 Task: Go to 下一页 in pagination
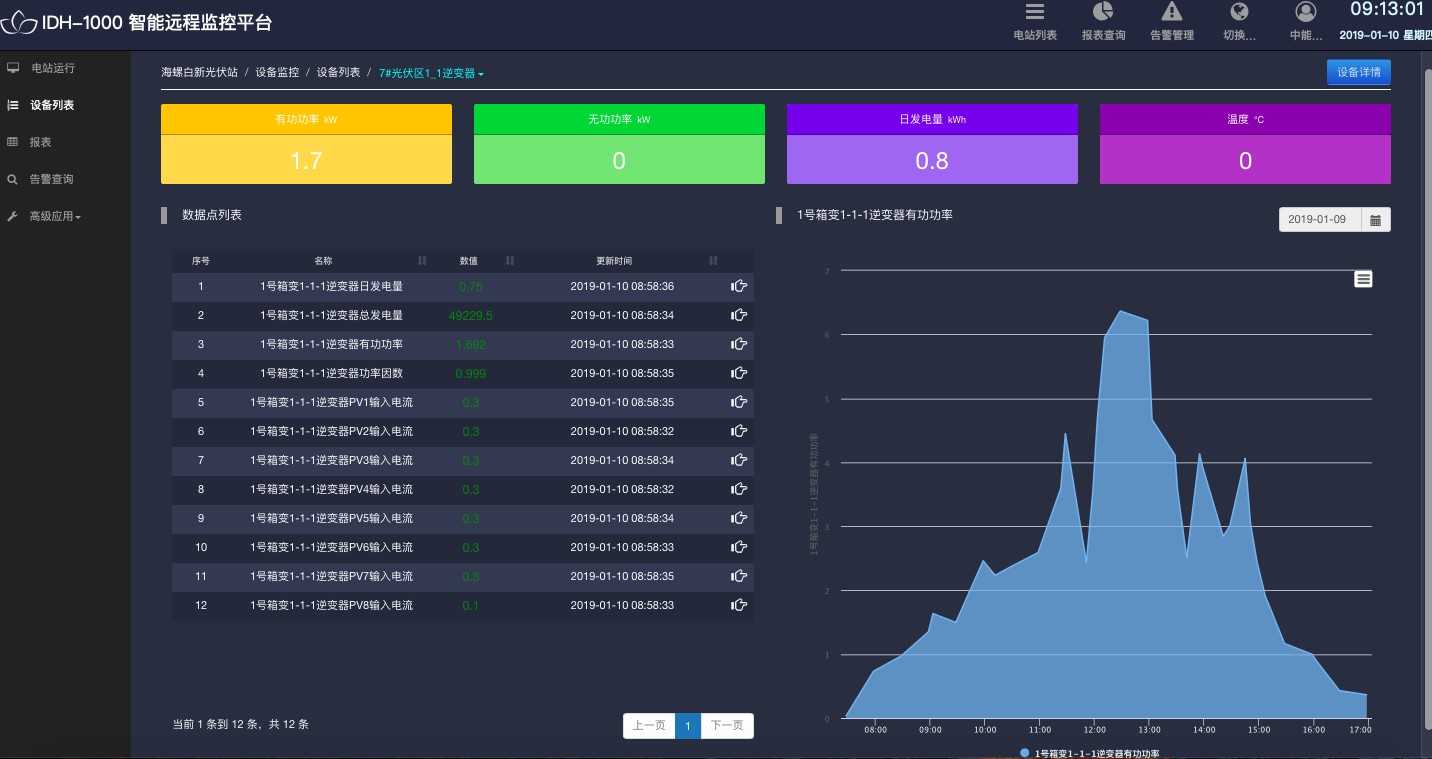(726, 726)
